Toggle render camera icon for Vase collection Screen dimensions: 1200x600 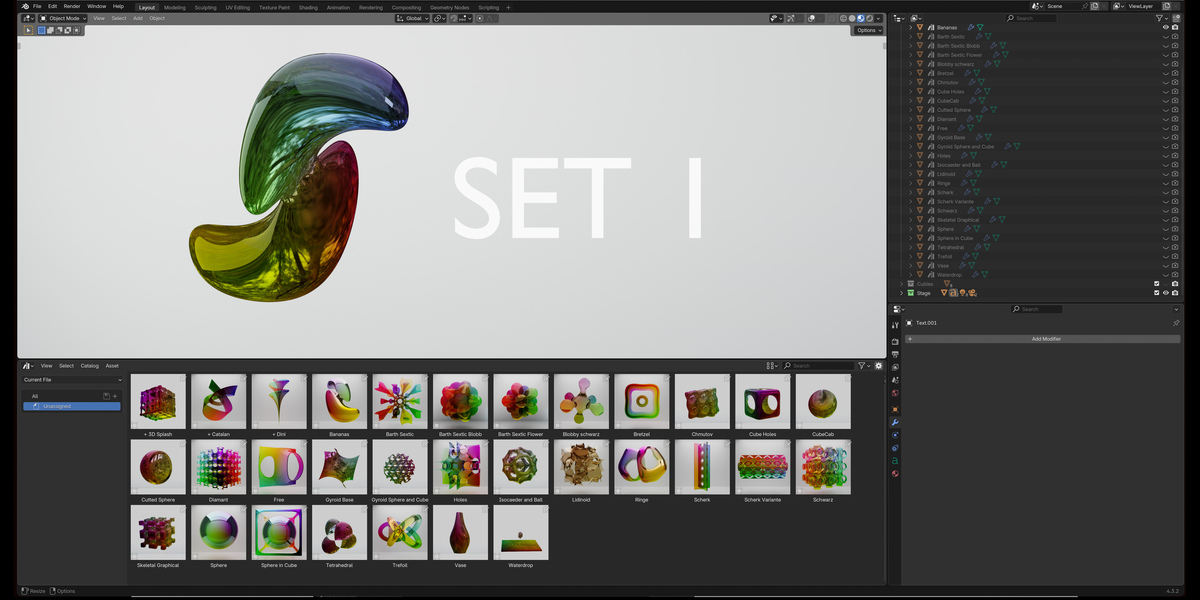coord(1175,265)
